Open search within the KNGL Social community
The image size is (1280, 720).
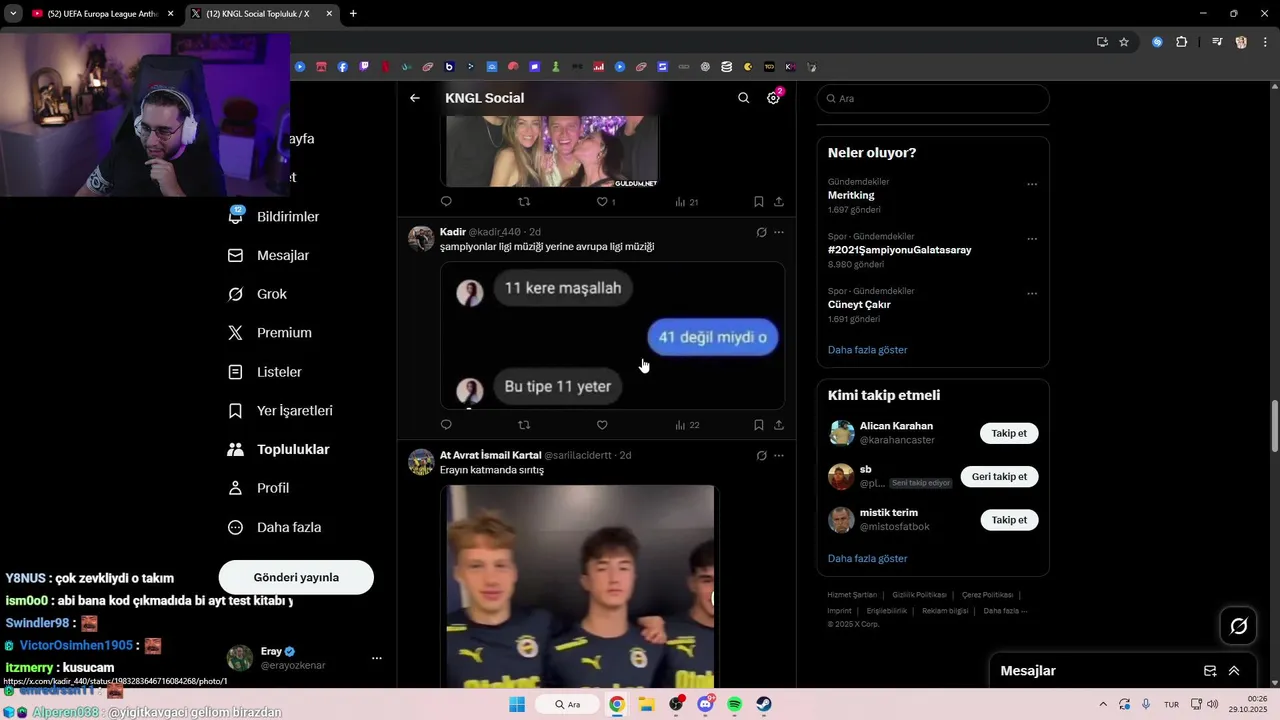pos(743,98)
